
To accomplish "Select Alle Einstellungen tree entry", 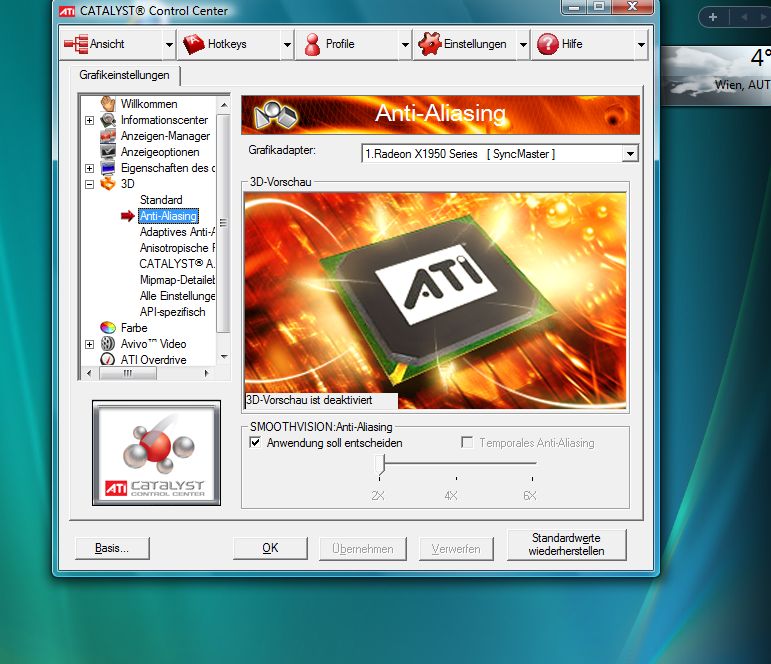I will click(x=177, y=296).
